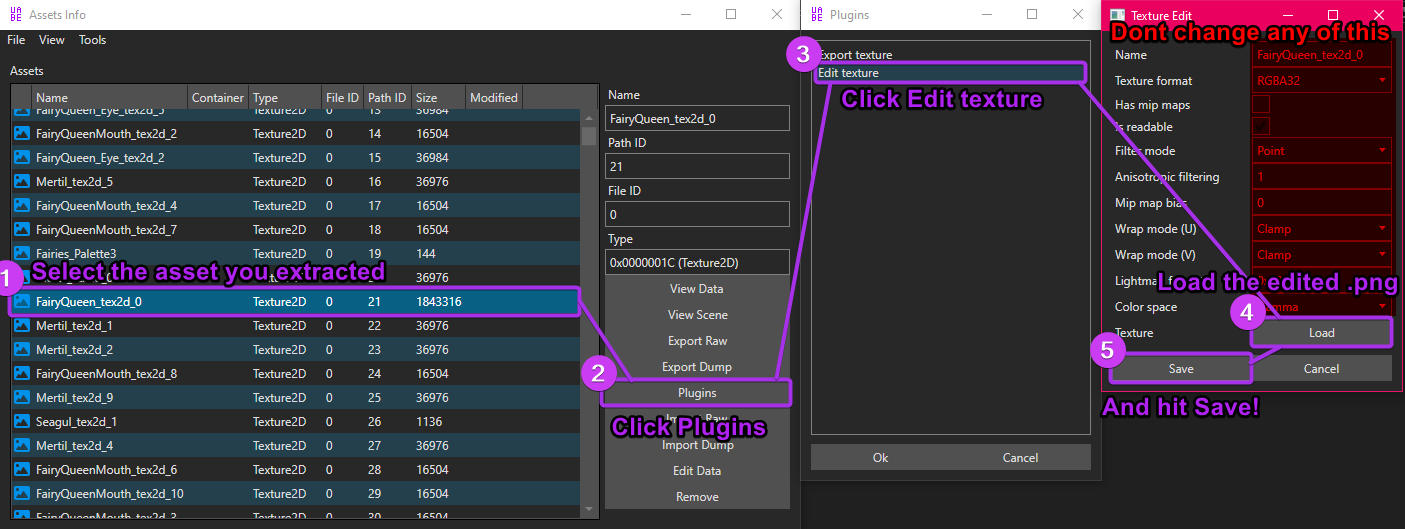
Task: Click the Mip map bias field
Action: tap(1322, 203)
